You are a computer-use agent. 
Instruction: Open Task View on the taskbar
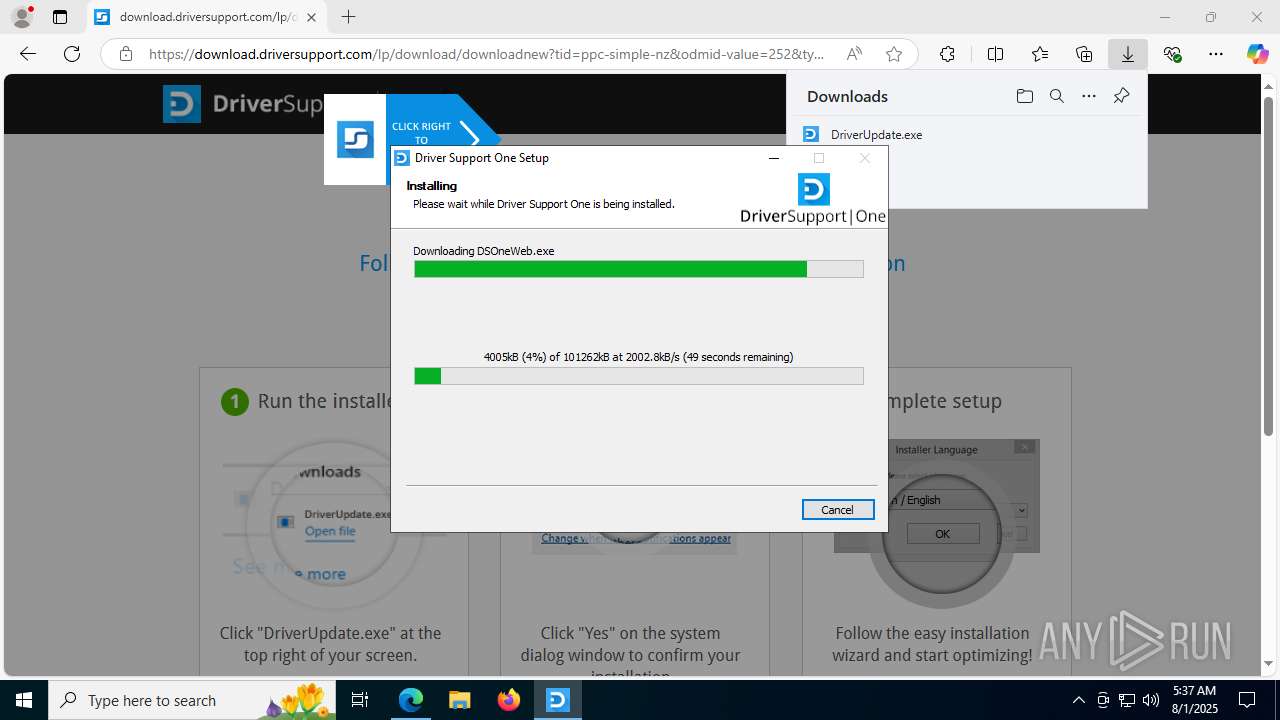(361, 700)
